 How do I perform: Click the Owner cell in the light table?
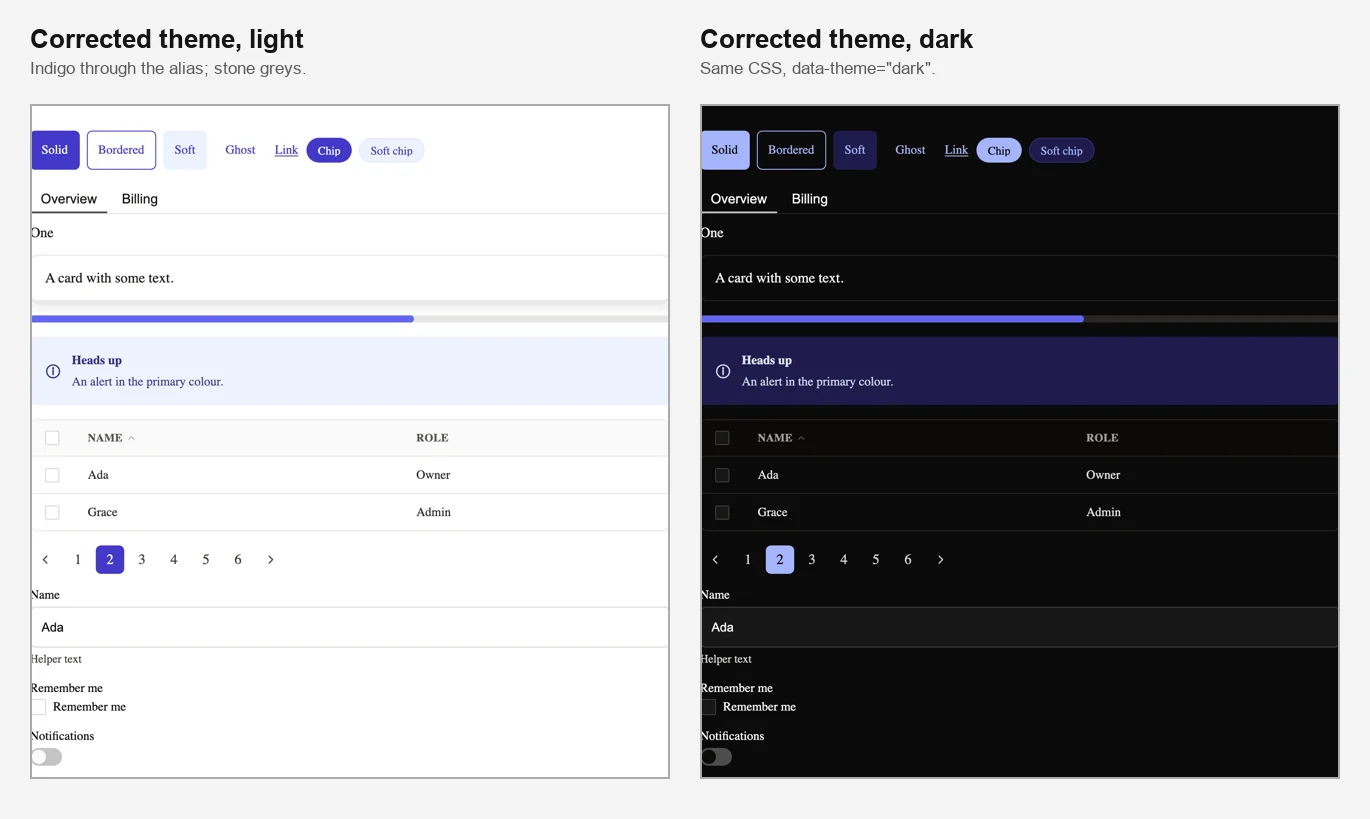coord(433,475)
